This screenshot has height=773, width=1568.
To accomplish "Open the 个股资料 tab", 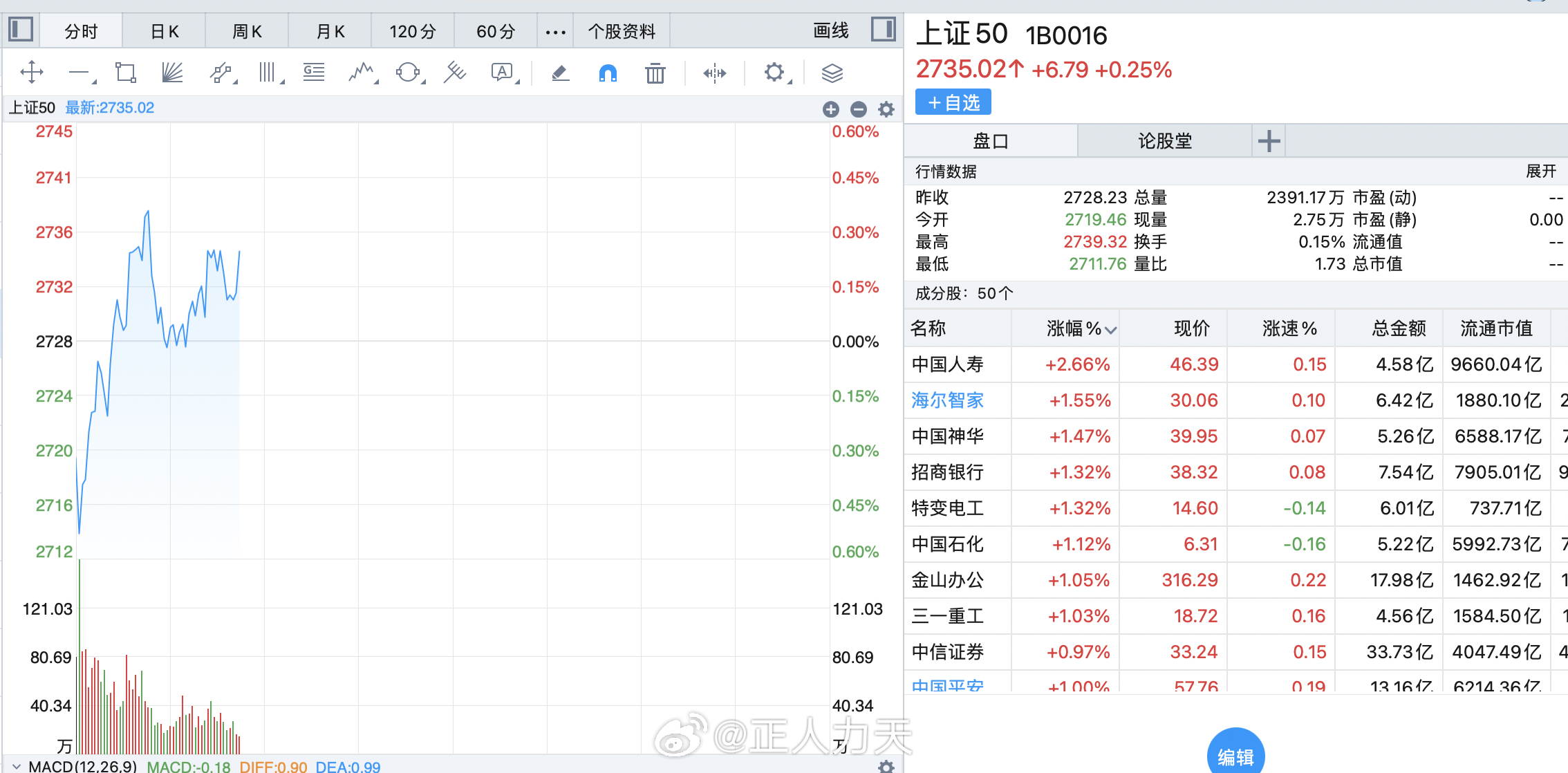I will 622,31.
